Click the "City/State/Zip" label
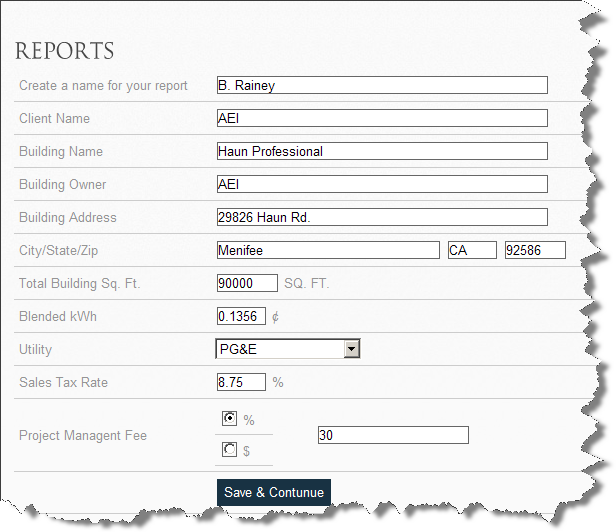The image size is (616, 532). coord(59,251)
